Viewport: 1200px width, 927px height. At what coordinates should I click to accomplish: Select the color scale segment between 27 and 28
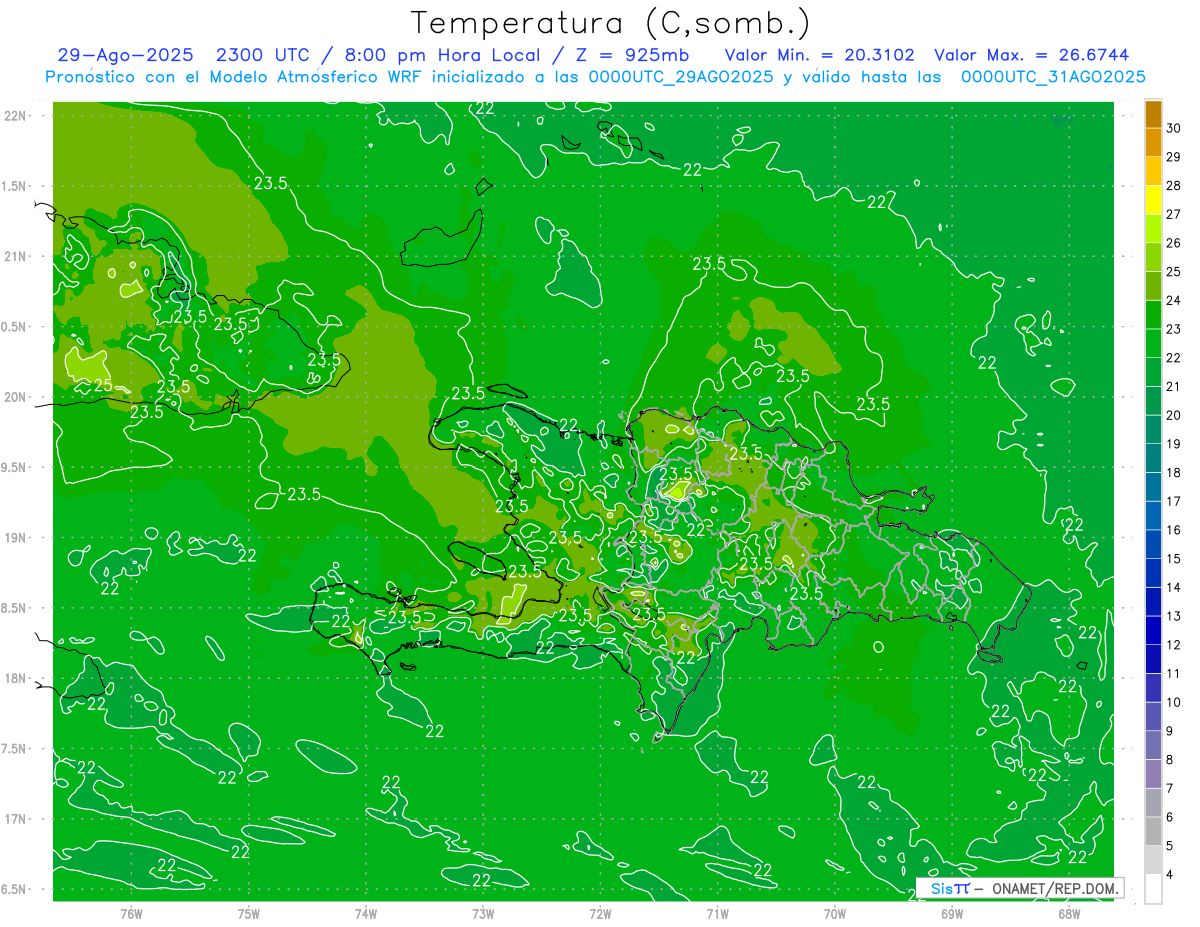[1153, 199]
